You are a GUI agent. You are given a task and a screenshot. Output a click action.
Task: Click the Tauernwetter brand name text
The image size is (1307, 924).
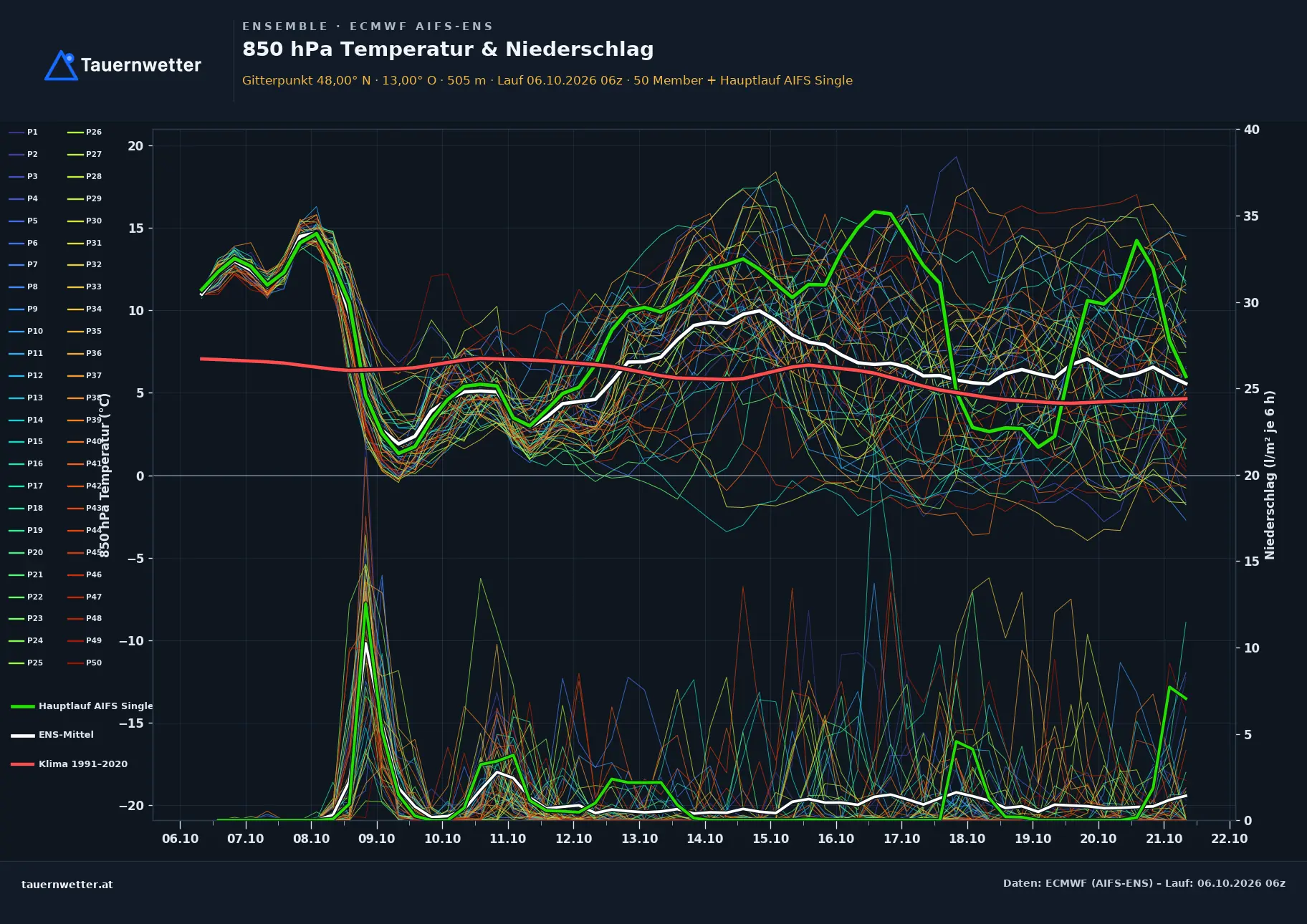pyautogui.click(x=141, y=65)
